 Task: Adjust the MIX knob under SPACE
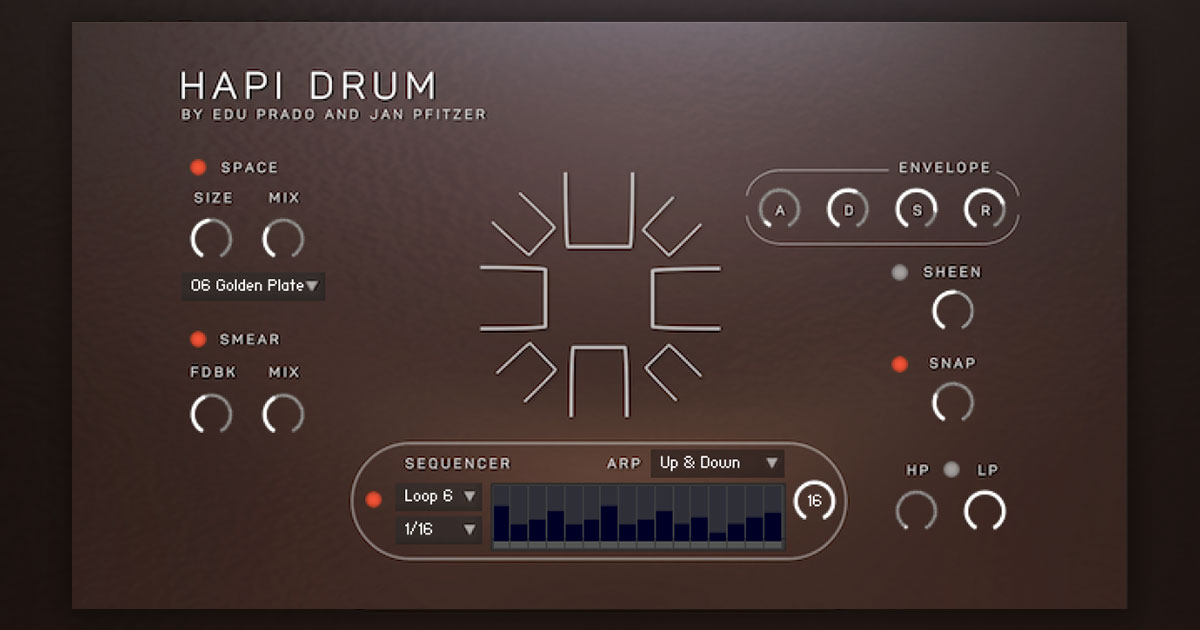(x=283, y=240)
